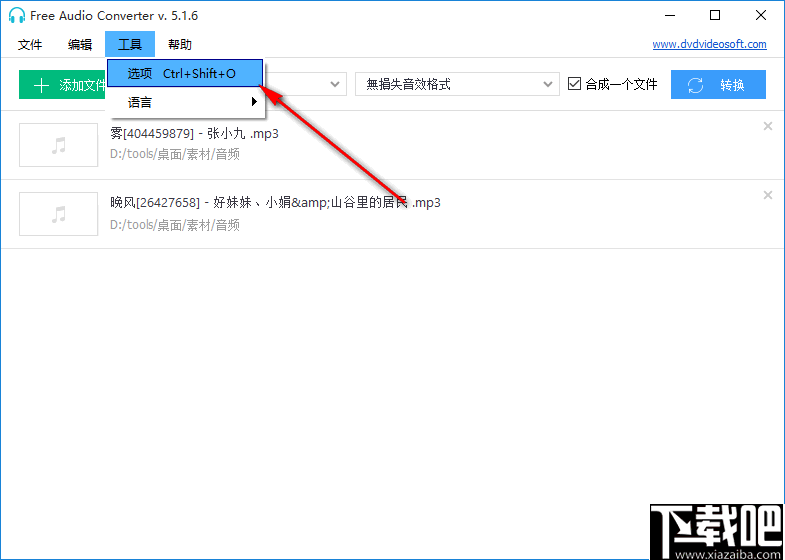Open the 帮助 menu
Screen dimensions: 785x560
tap(180, 45)
